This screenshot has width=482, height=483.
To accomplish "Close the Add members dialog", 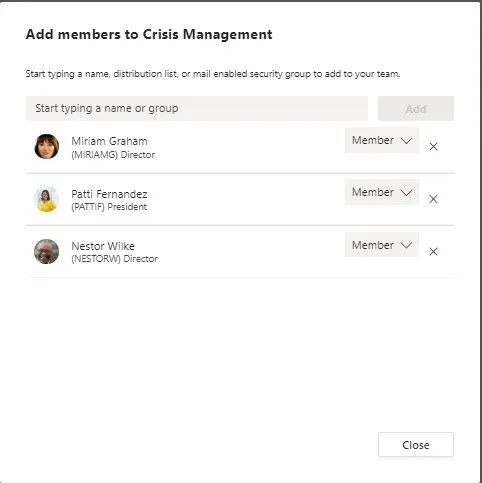I will click(416, 445).
